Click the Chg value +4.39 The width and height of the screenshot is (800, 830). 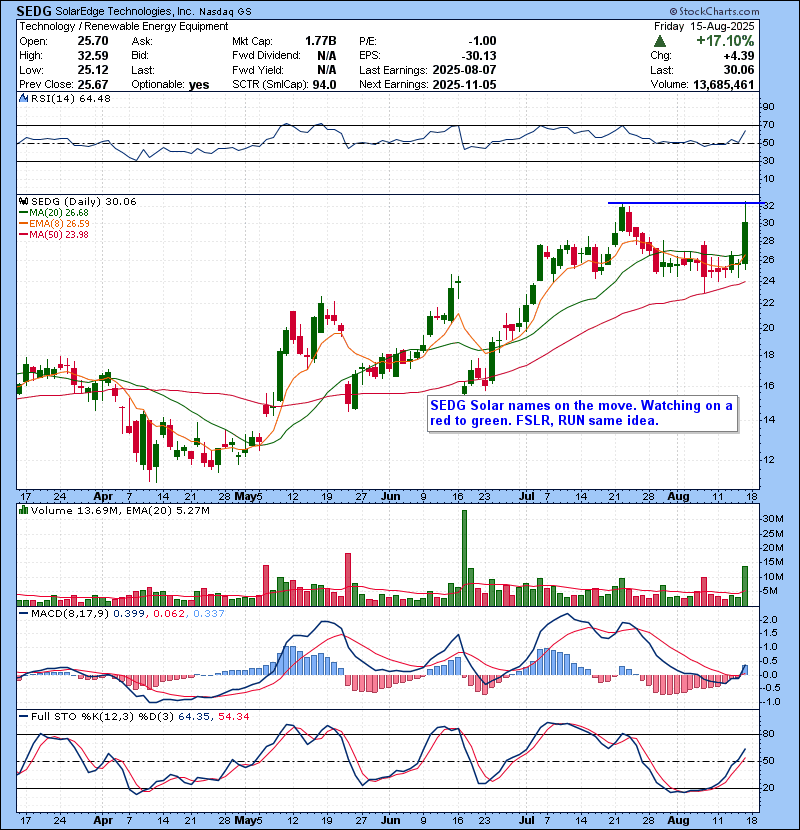(x=740, y=56)
